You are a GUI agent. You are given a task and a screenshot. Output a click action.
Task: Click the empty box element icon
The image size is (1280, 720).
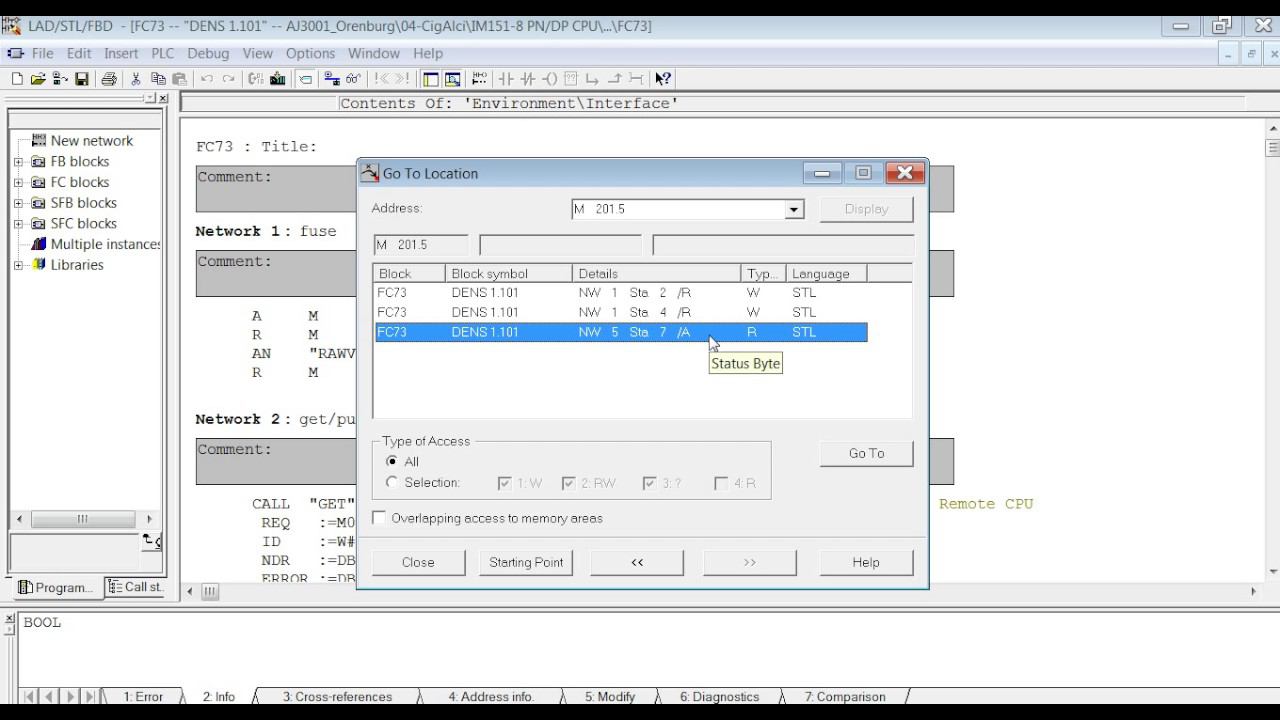point(571,79)
